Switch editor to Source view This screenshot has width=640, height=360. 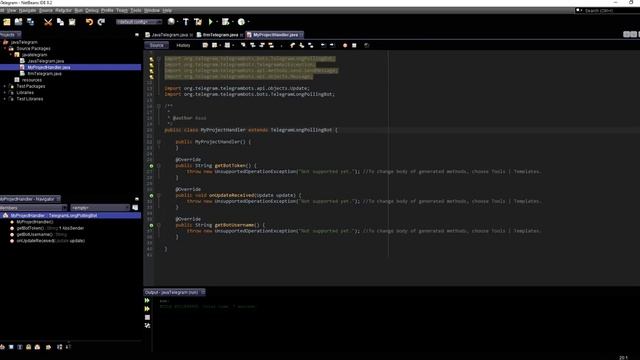tap(156, 45)
